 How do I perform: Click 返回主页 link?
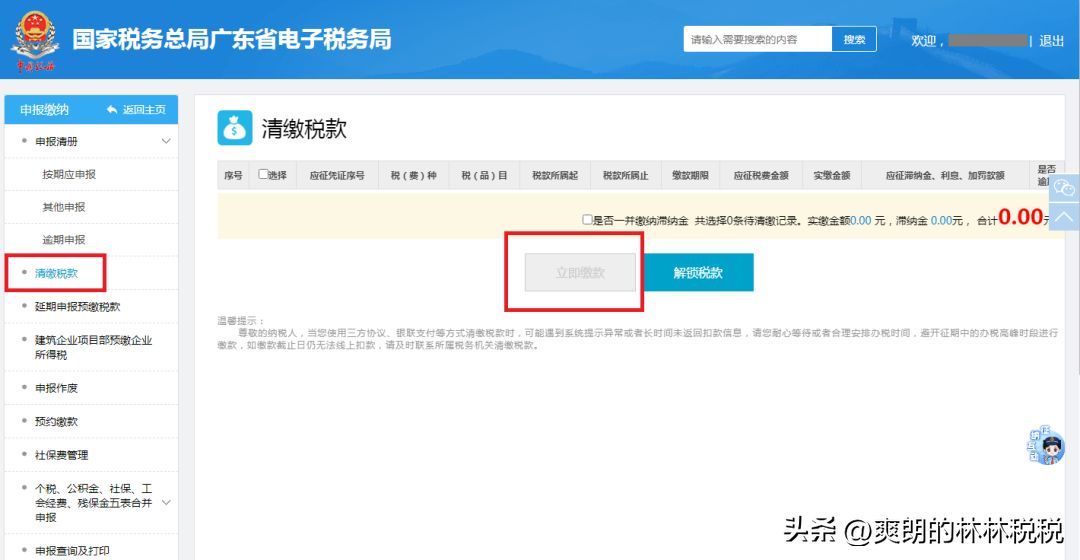point(144,110)
